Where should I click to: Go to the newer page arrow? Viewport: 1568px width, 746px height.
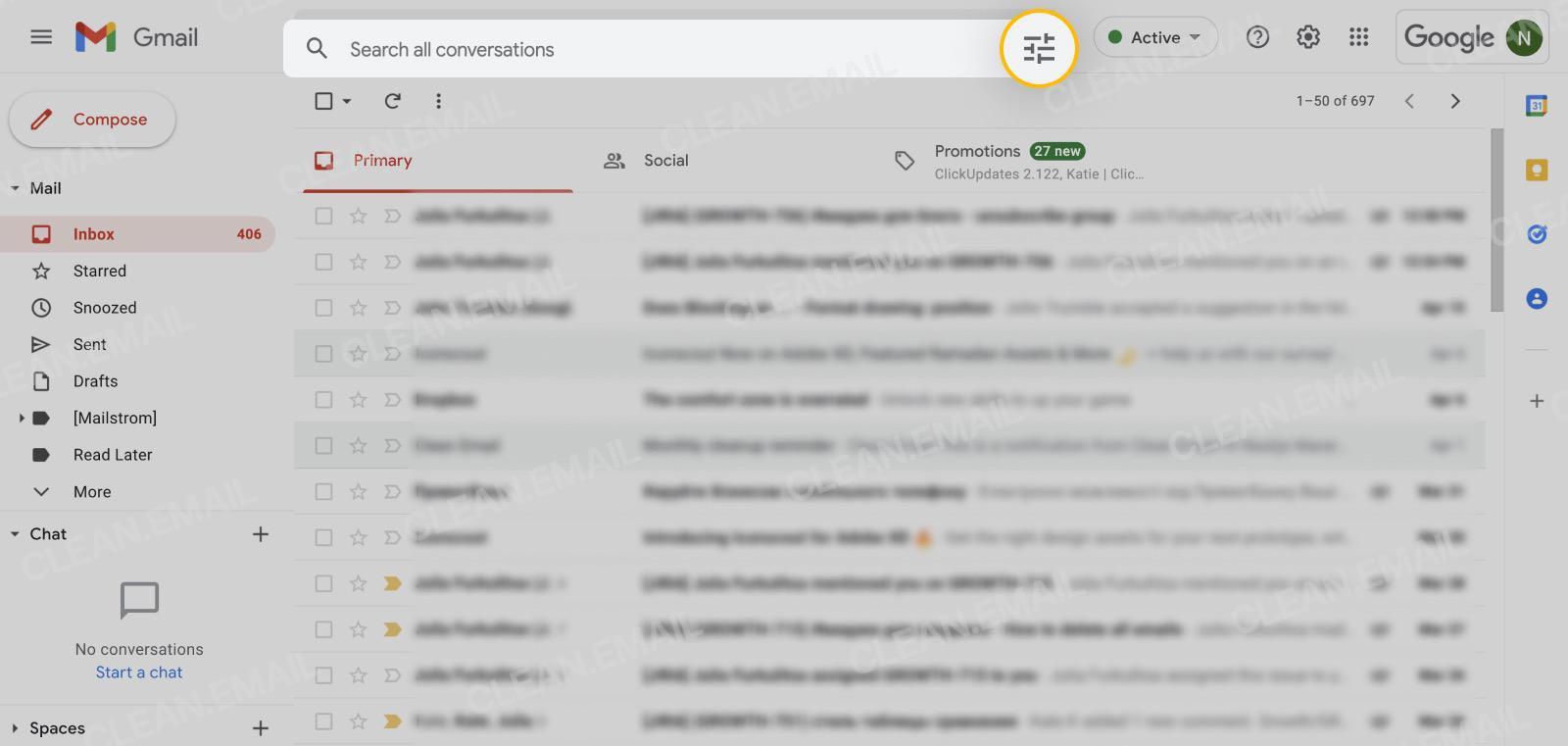(1409, 100)
